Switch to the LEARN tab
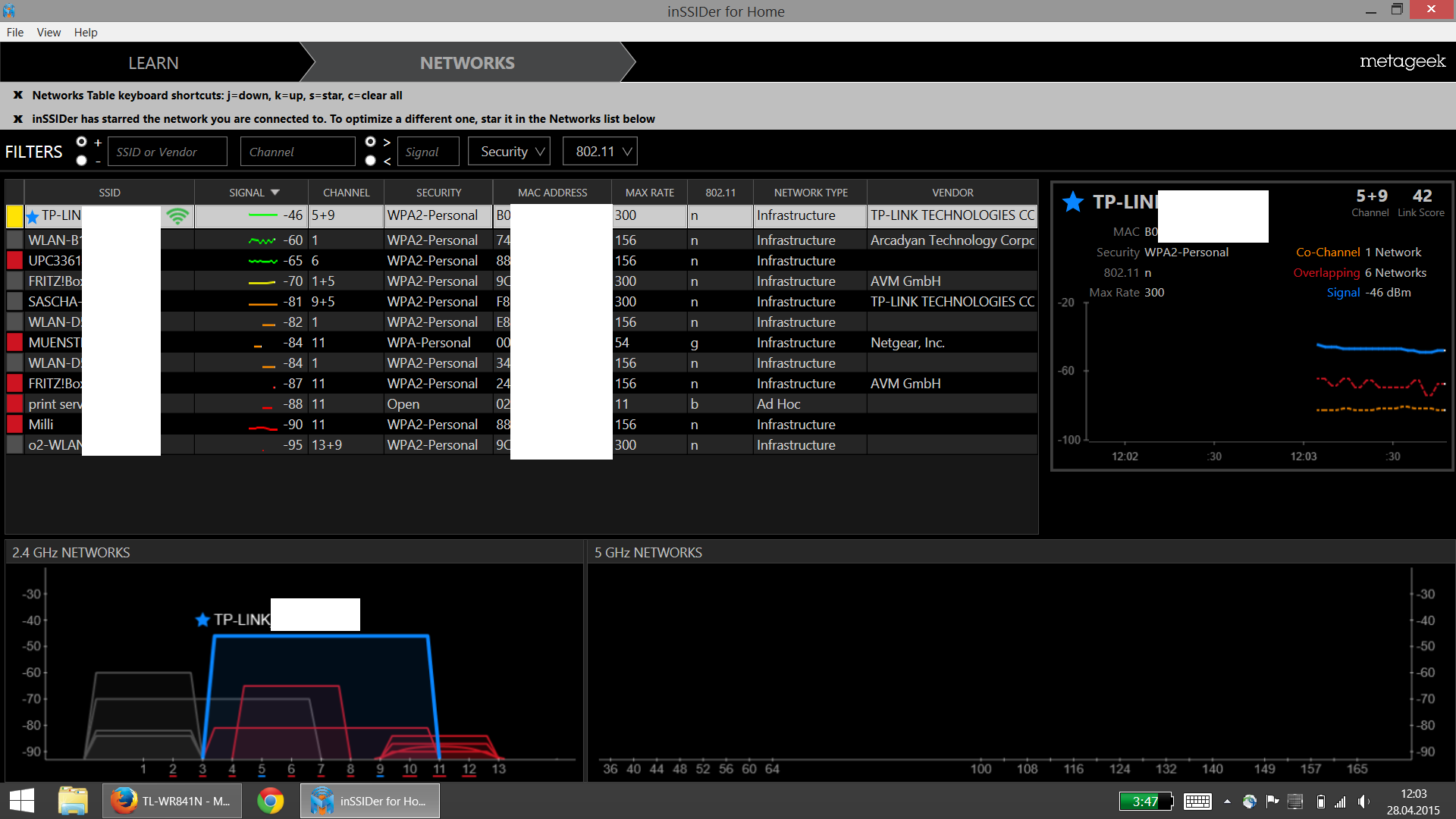 pyautogui.click(x=153, y=63)
